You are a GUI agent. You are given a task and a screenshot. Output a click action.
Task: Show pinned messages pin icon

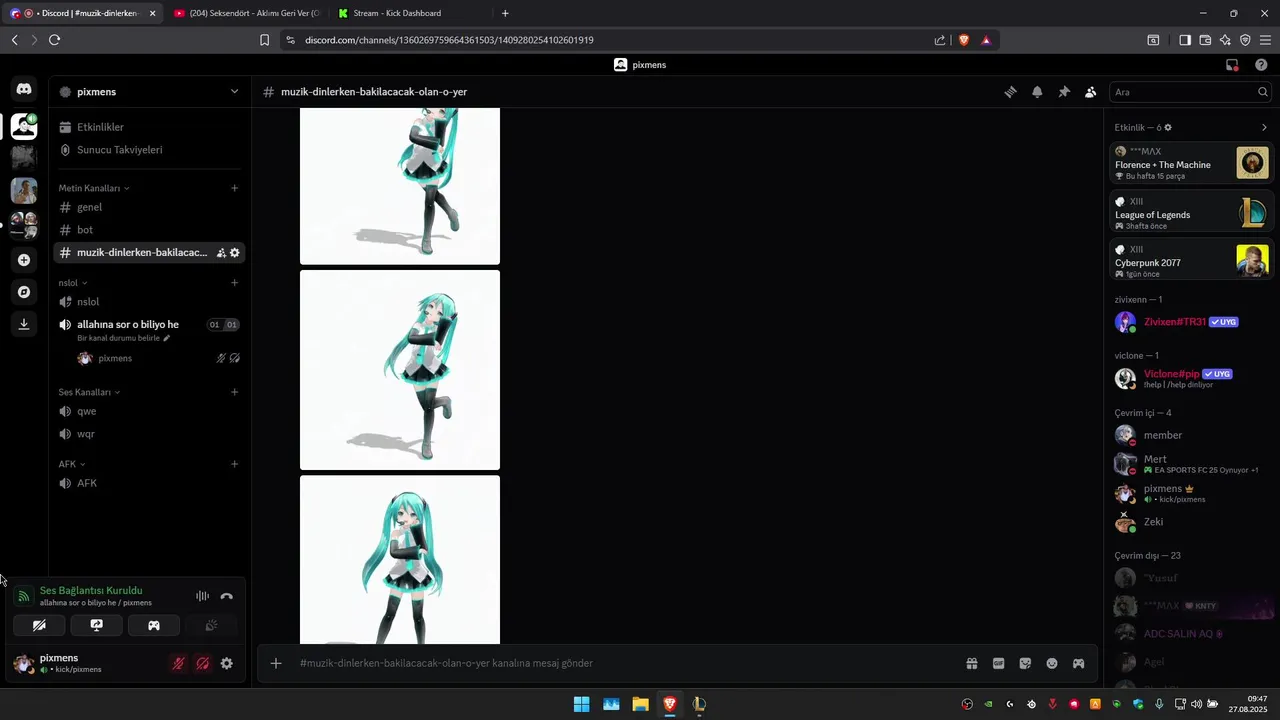tap(1064, 92)
